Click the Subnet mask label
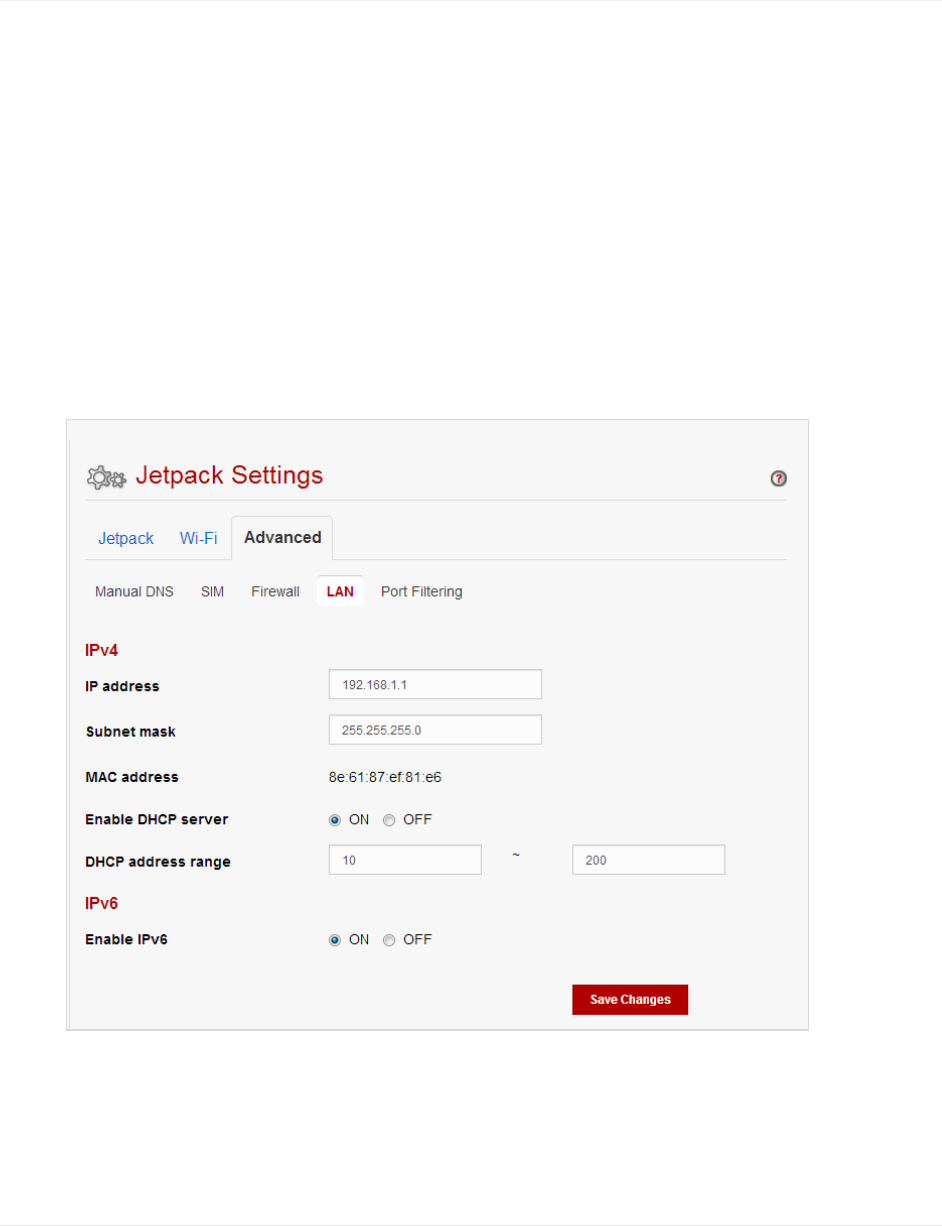942x1226 pixels. (131, 732)
